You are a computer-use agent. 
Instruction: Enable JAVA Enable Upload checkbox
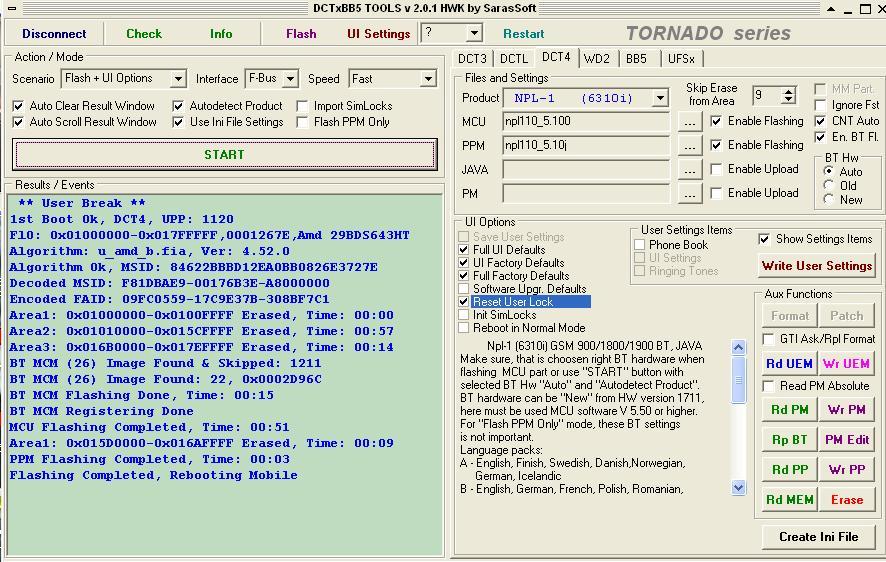716,169
